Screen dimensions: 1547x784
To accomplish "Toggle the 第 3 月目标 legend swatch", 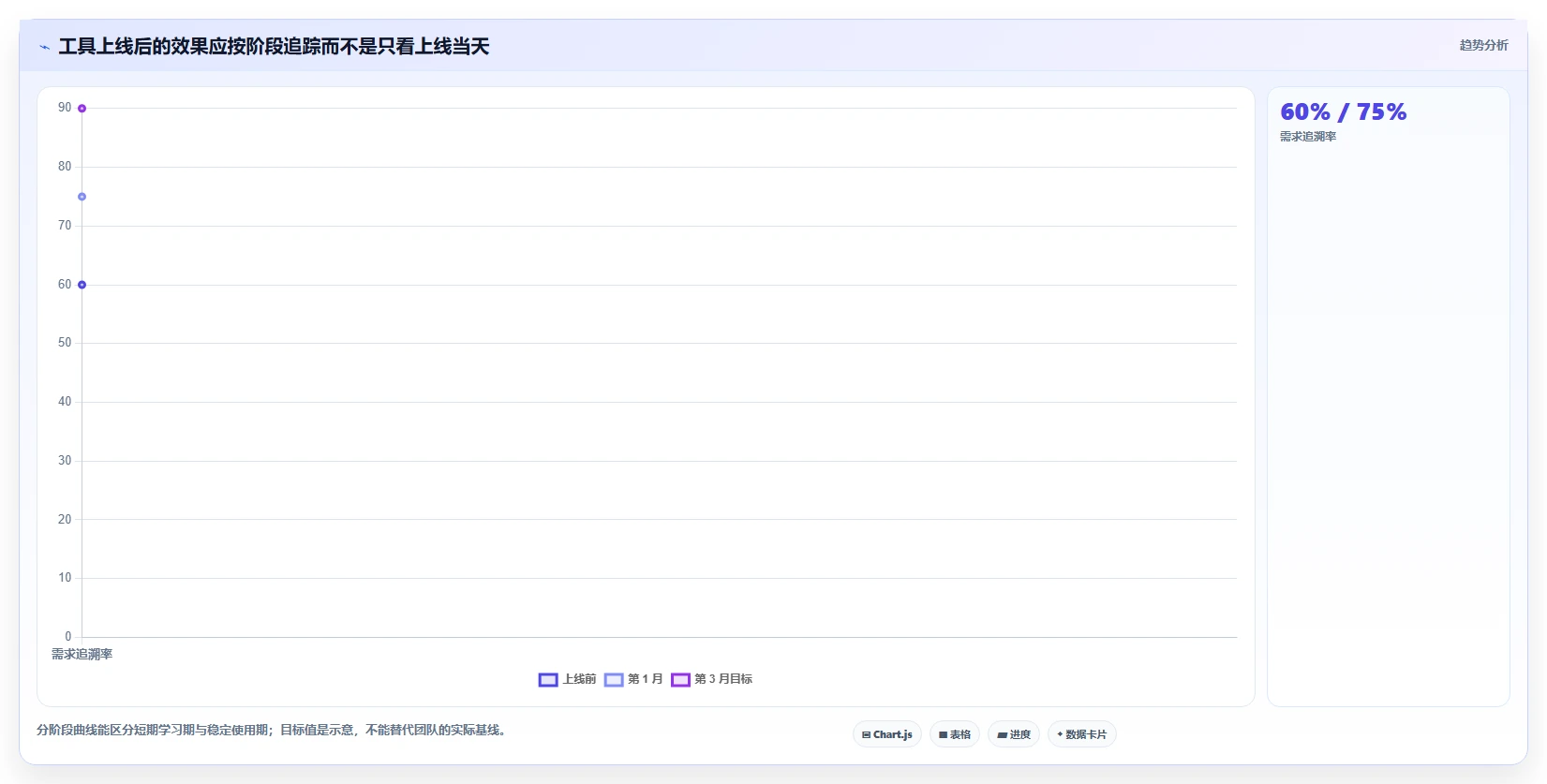I will [680, 679].
